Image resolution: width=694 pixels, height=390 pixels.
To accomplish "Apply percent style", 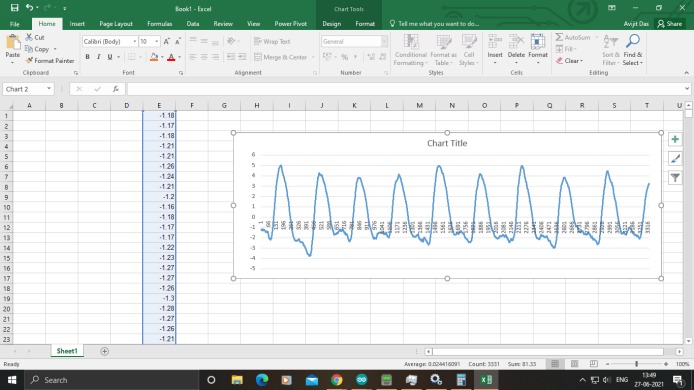I will (x=344, y=57).
